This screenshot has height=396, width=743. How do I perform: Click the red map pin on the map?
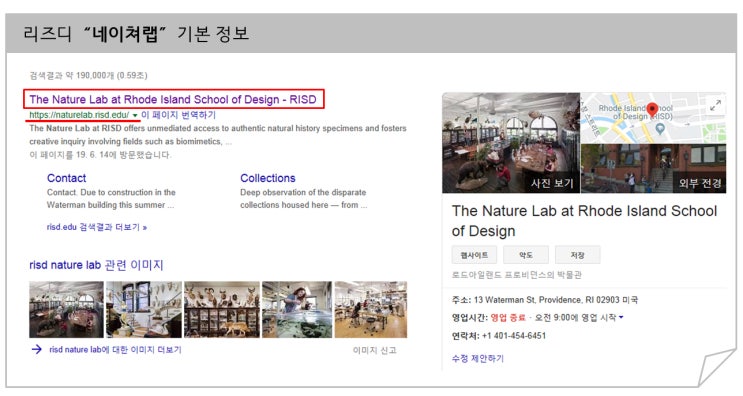pos(652,110)
